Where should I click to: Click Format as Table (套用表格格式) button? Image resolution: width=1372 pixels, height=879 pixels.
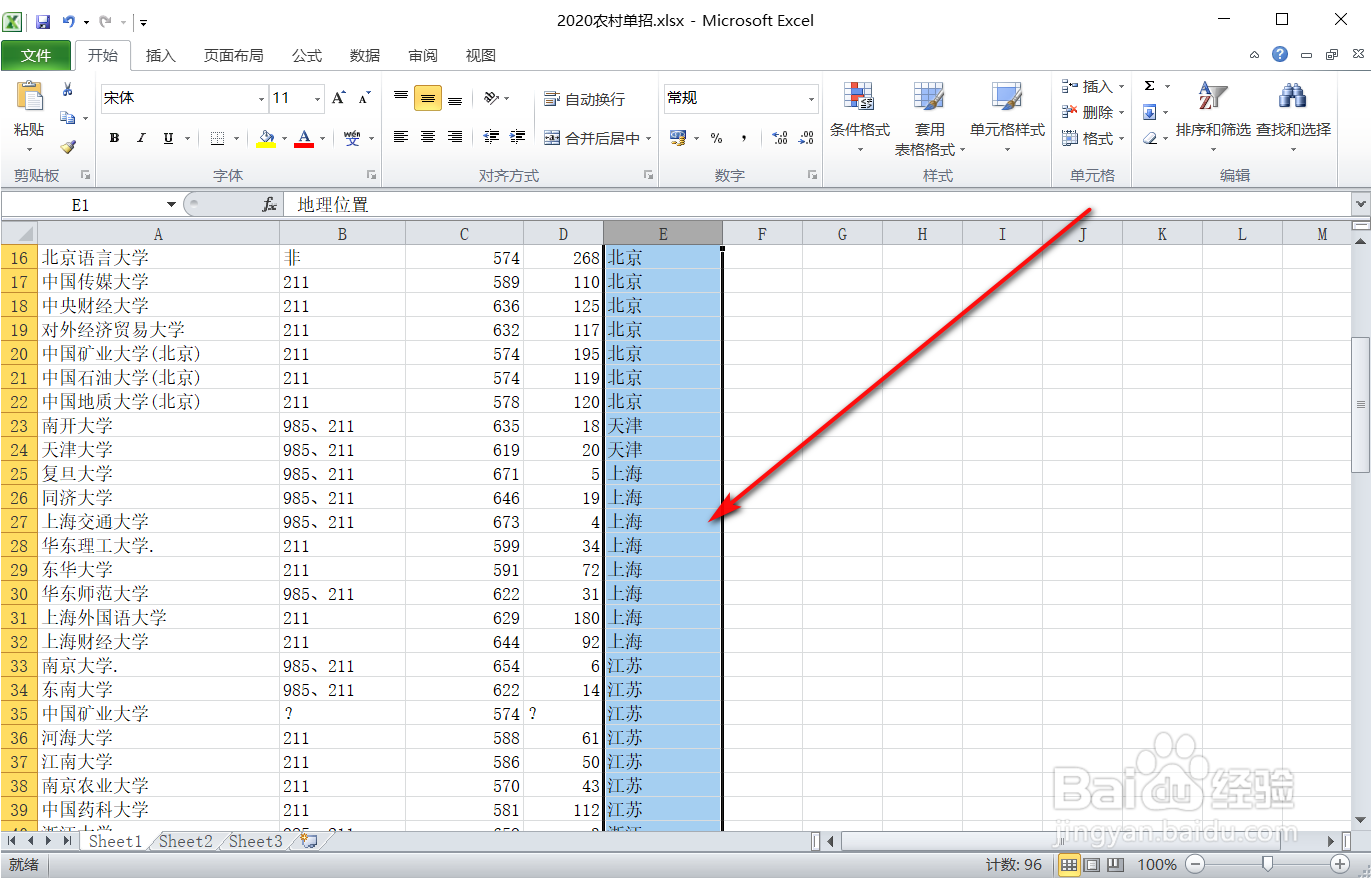point(930,120)
